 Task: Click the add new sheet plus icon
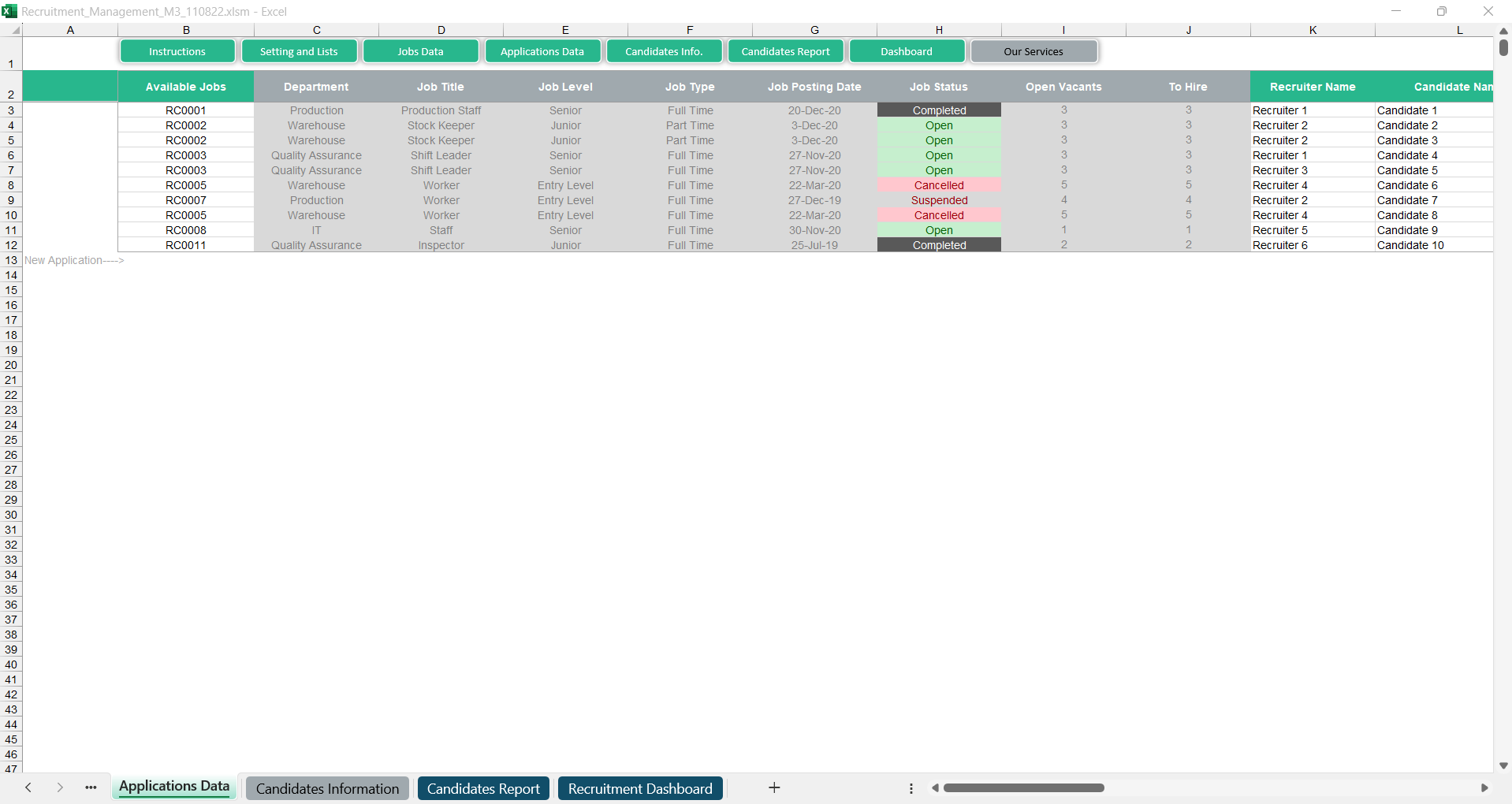click(x=774, y=787)
